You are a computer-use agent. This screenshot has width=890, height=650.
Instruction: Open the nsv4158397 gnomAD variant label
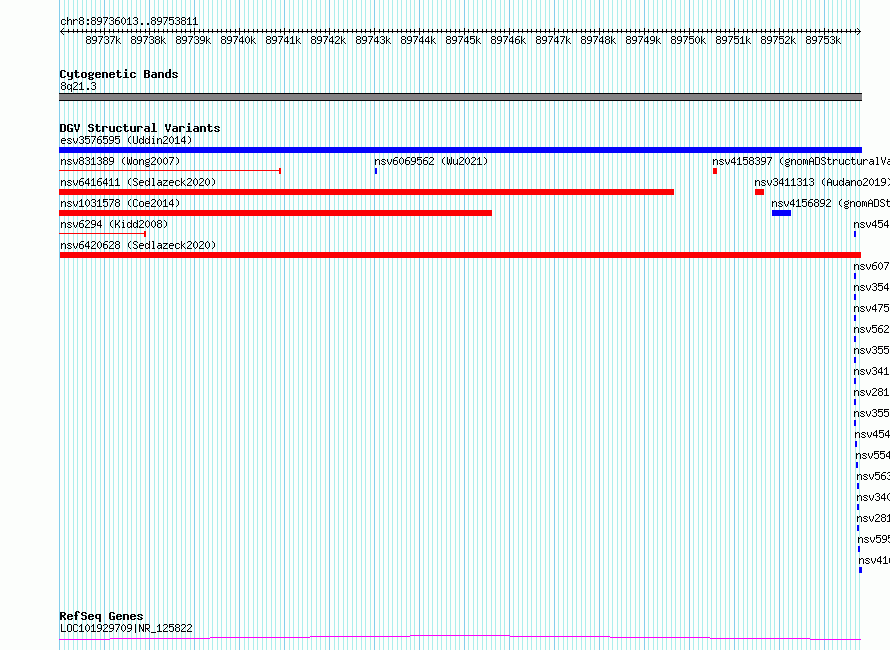click(x=801, y=161)
